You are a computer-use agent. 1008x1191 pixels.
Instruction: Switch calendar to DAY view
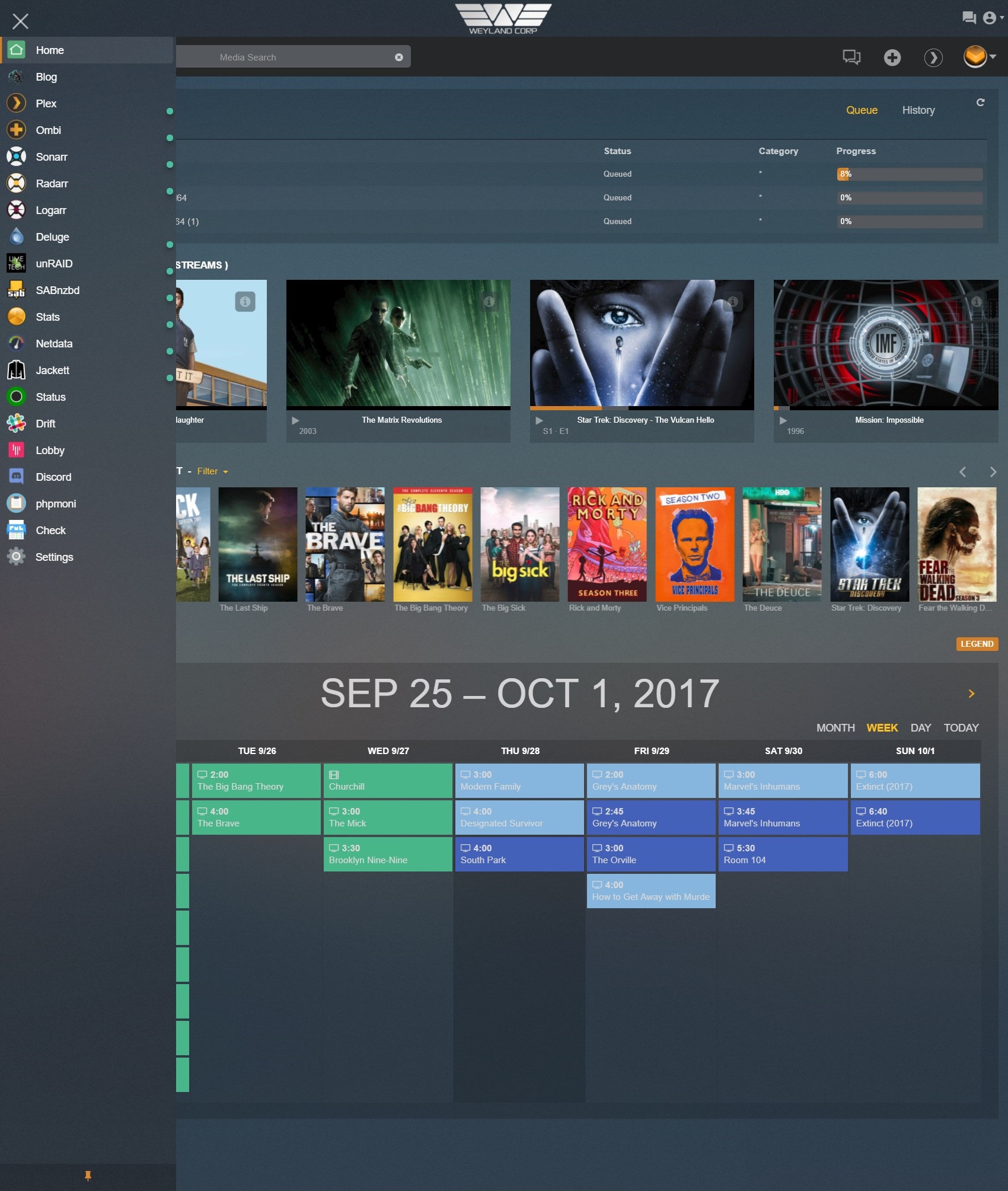pos(921,728)
